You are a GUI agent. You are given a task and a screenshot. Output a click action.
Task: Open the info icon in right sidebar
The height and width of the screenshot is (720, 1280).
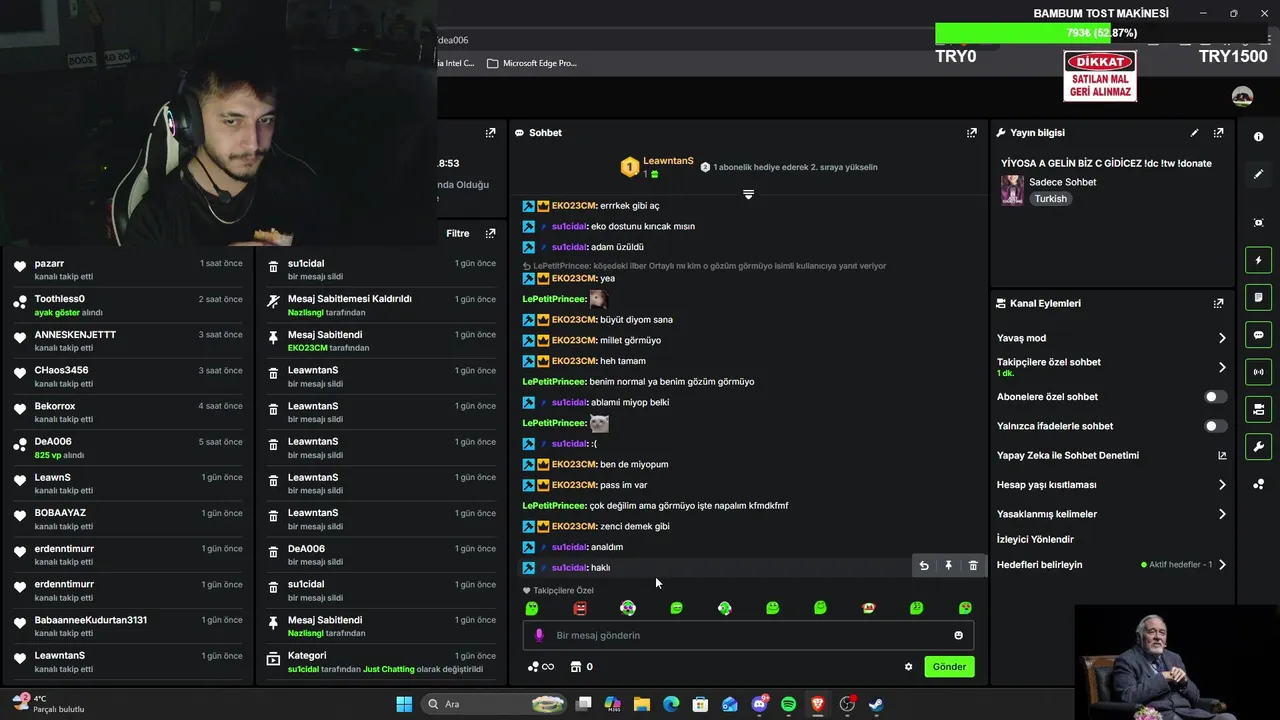pos(1258,136)
